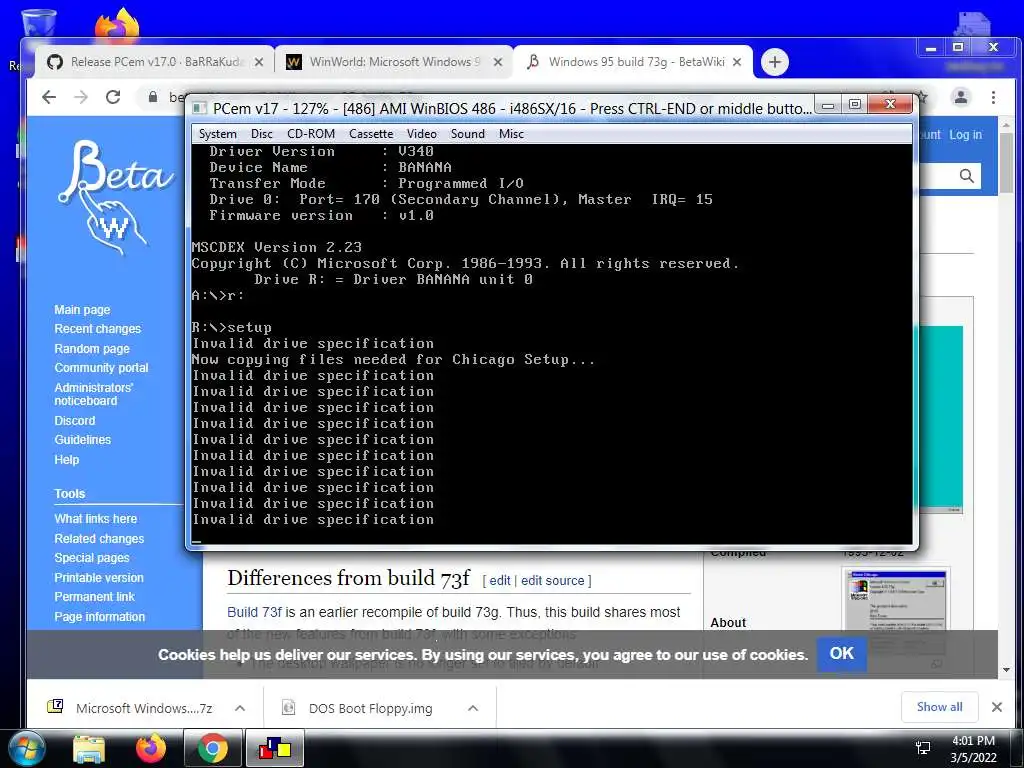Go back in Chrome browser
1024x768 pixels.
pyautogui.click(x=49, y=97)
